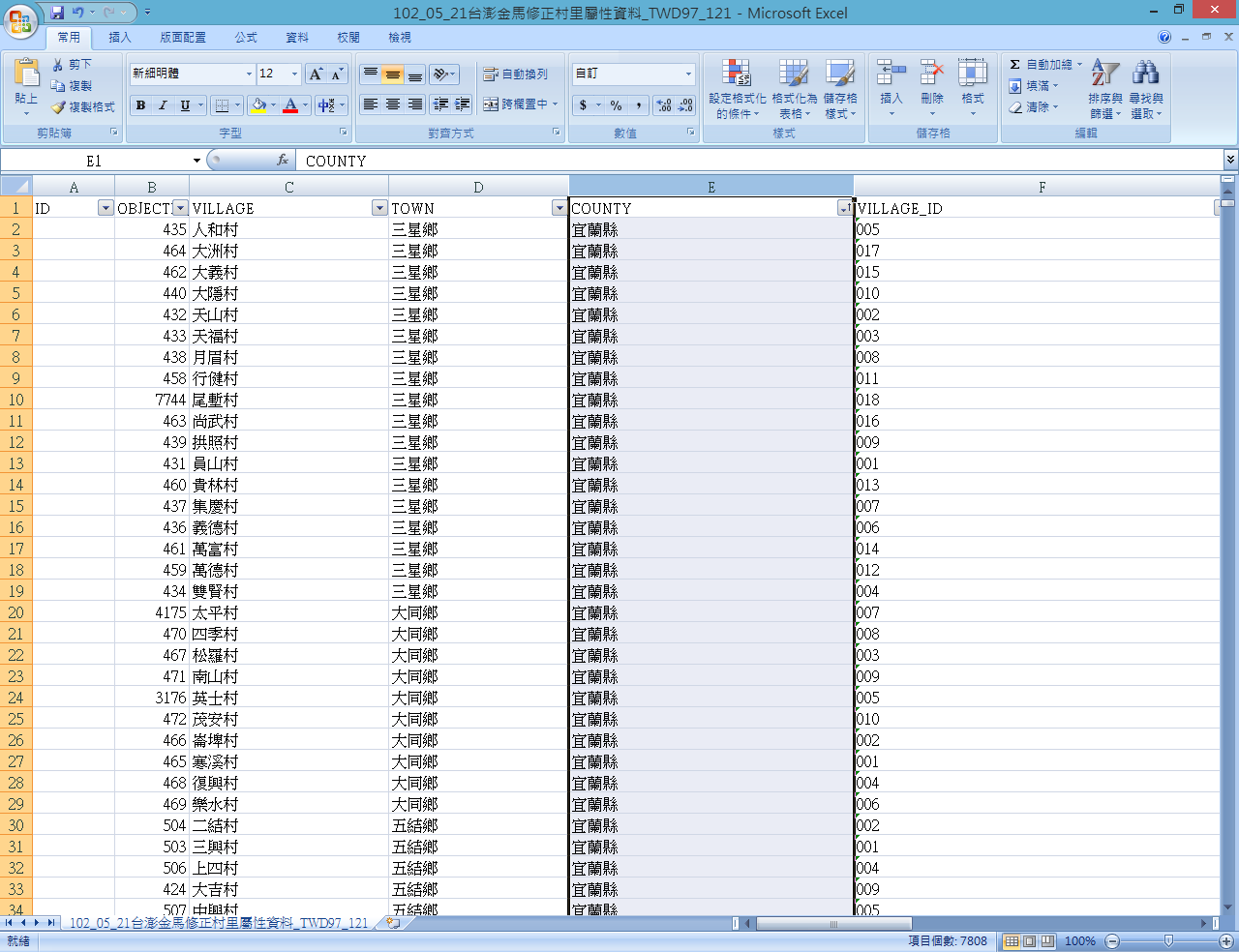Click the percent style icon
This screenshot has height=952, width=1239.
616,105
